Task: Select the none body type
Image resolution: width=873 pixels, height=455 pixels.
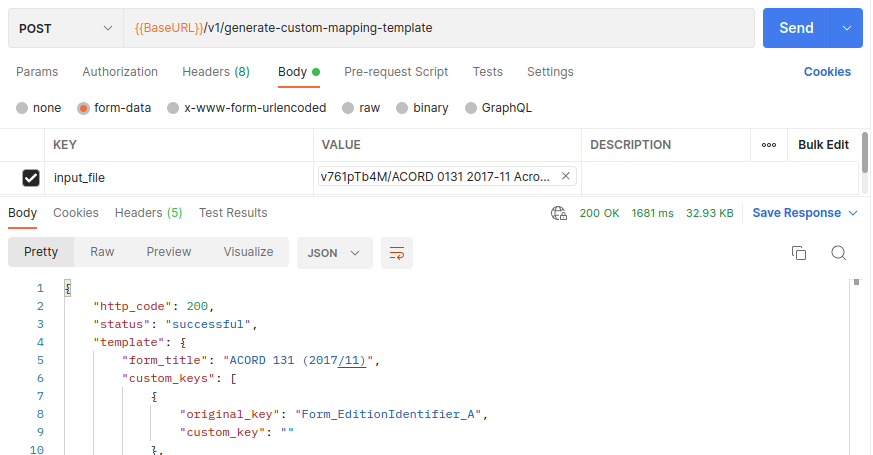Action: [x=22, y=108]
